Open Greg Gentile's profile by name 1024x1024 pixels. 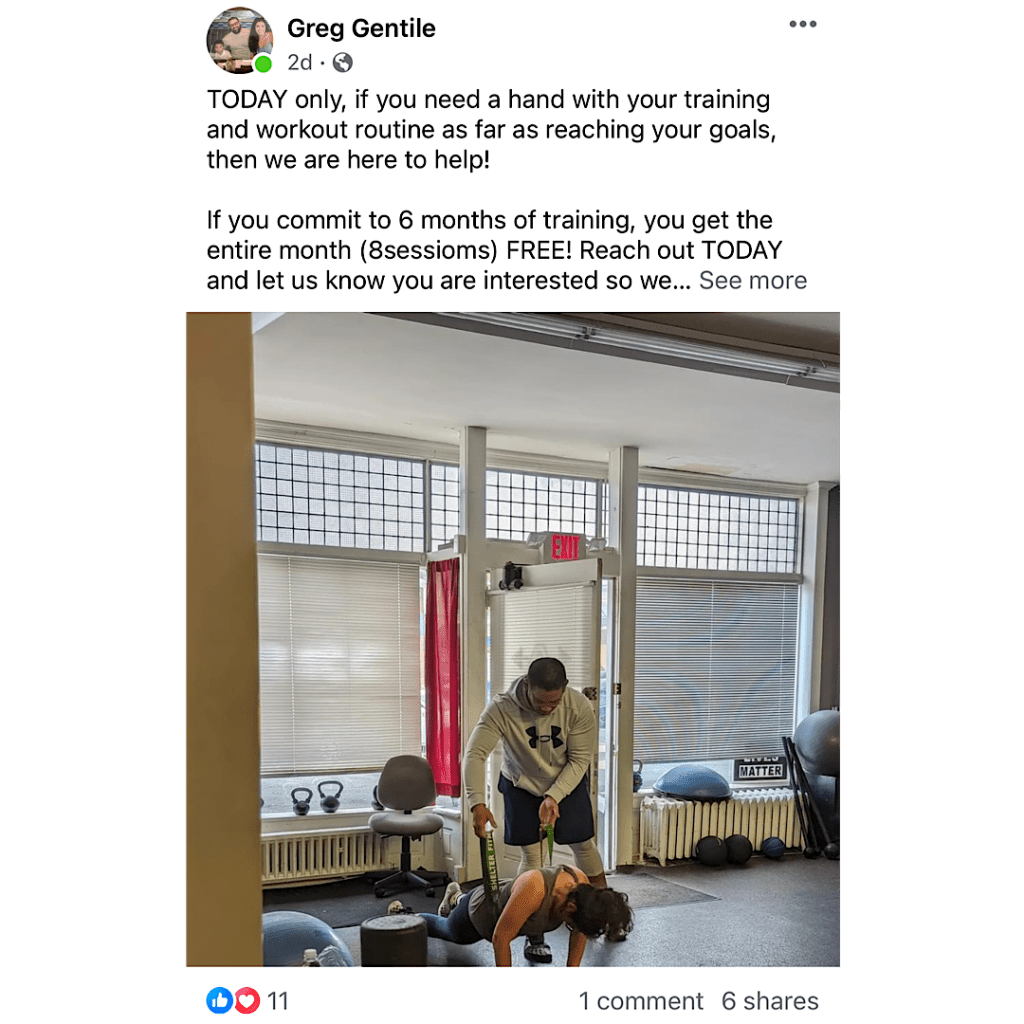pos(361,28)
